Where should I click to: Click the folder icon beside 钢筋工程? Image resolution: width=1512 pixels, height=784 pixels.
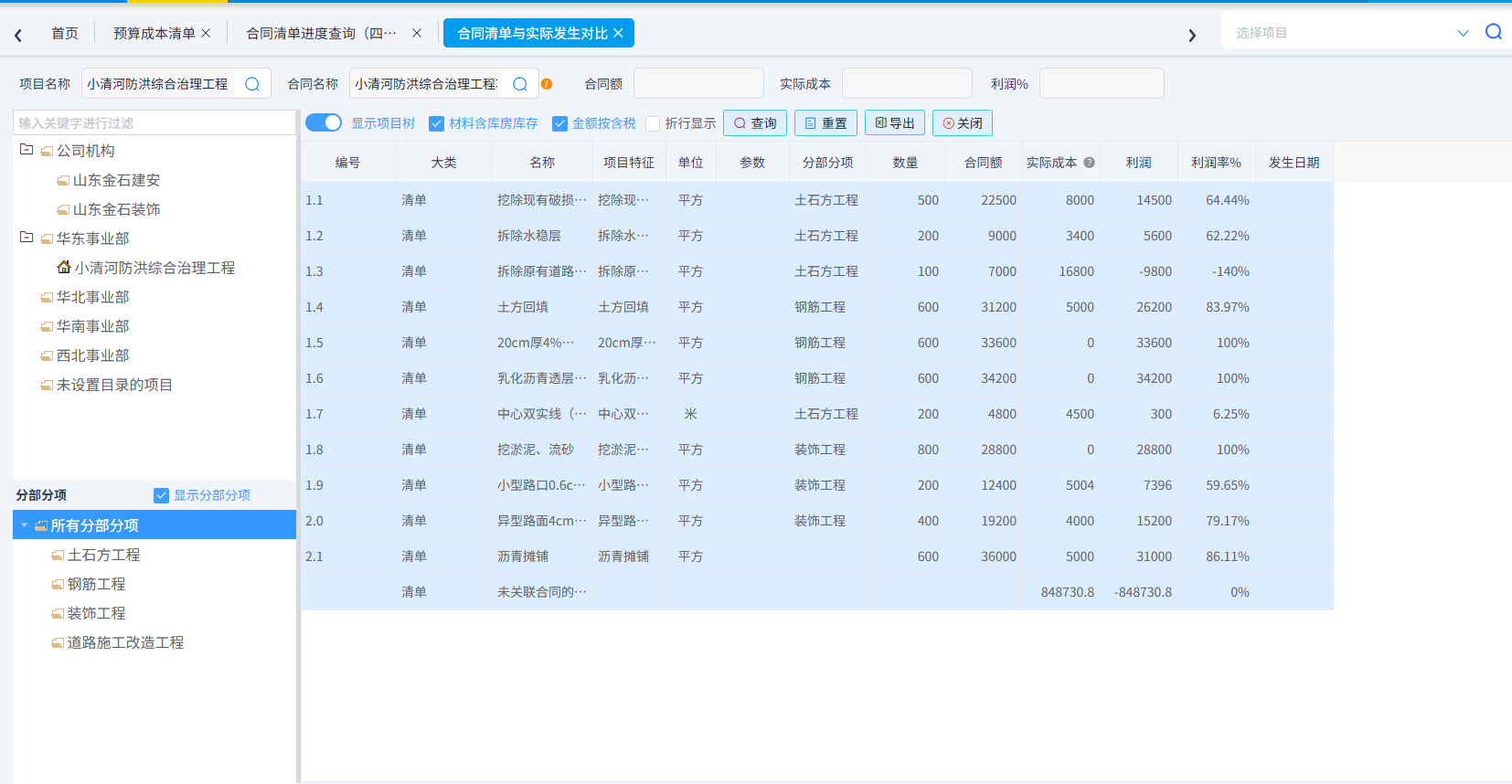(x=58, y=585)
